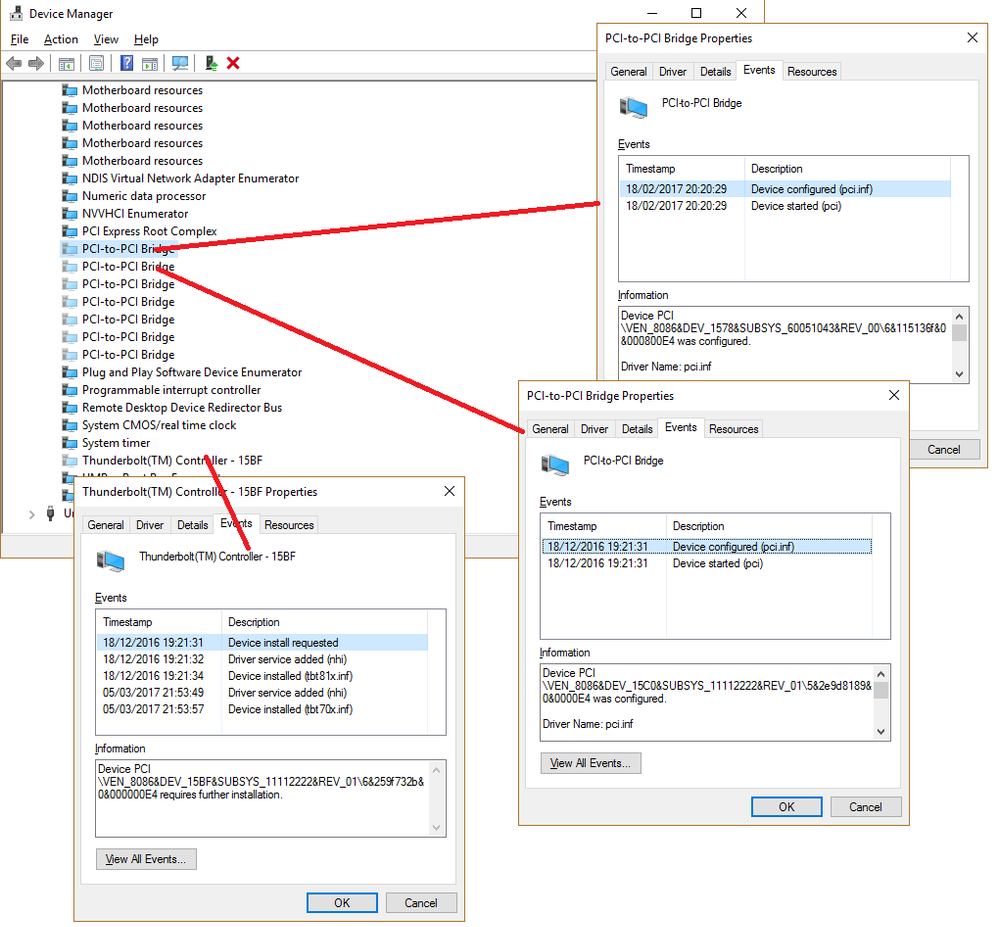Screen dimensions: 999x927
Task: Open Details tab in the DEV_1578 bridge dialog
Action: 715,72
